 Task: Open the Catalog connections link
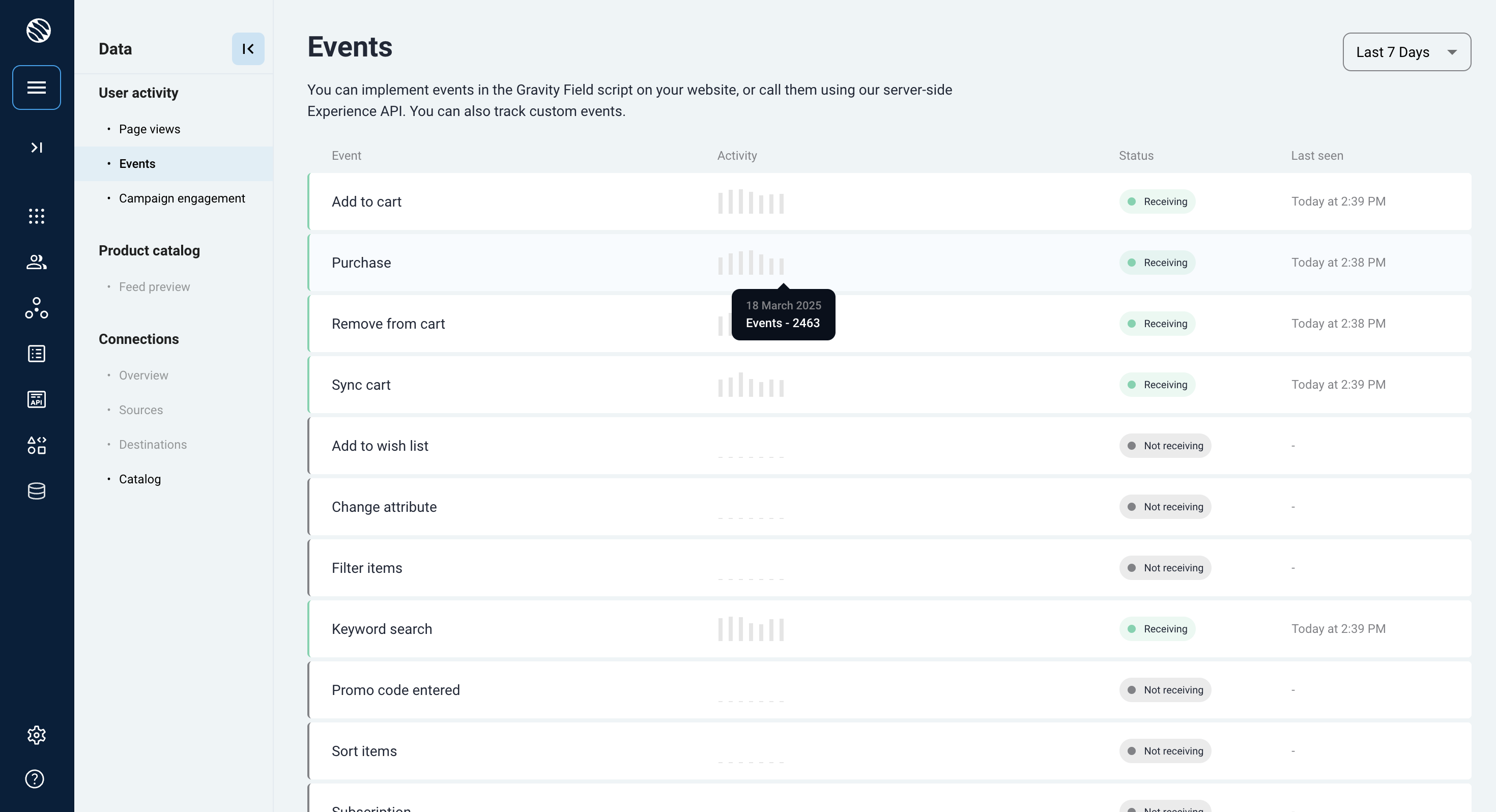(x=139, y=479)
